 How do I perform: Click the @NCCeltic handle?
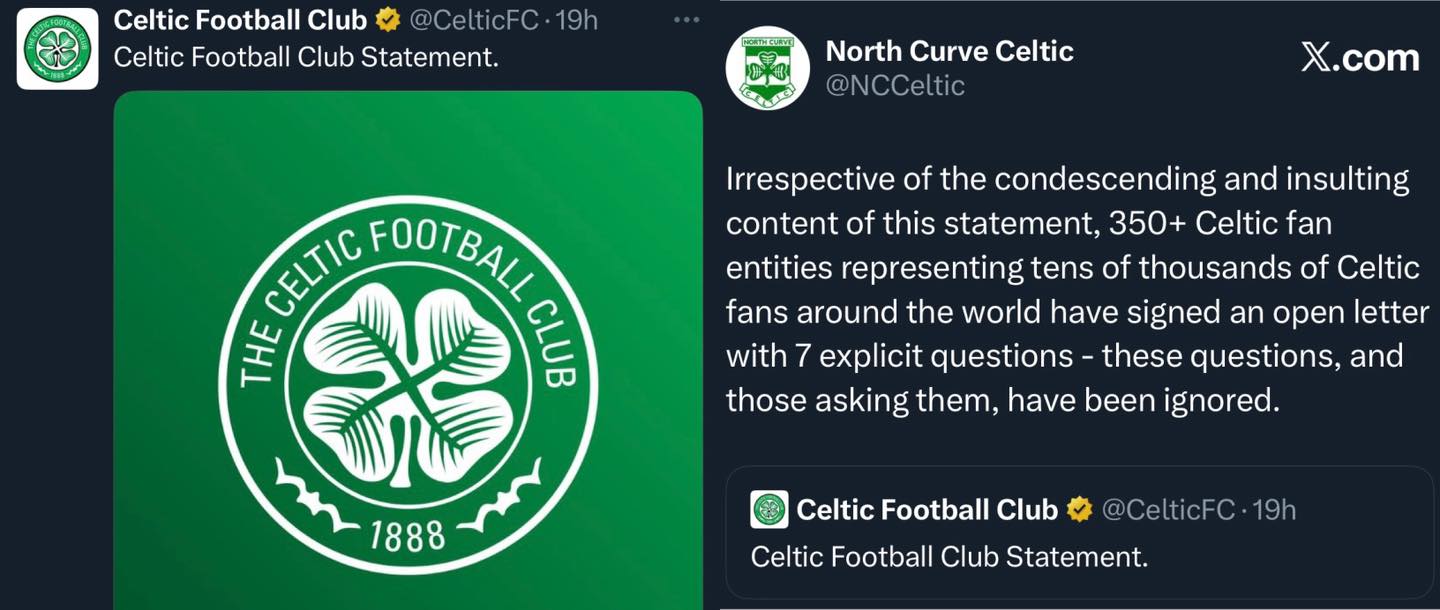pos(895,86)
